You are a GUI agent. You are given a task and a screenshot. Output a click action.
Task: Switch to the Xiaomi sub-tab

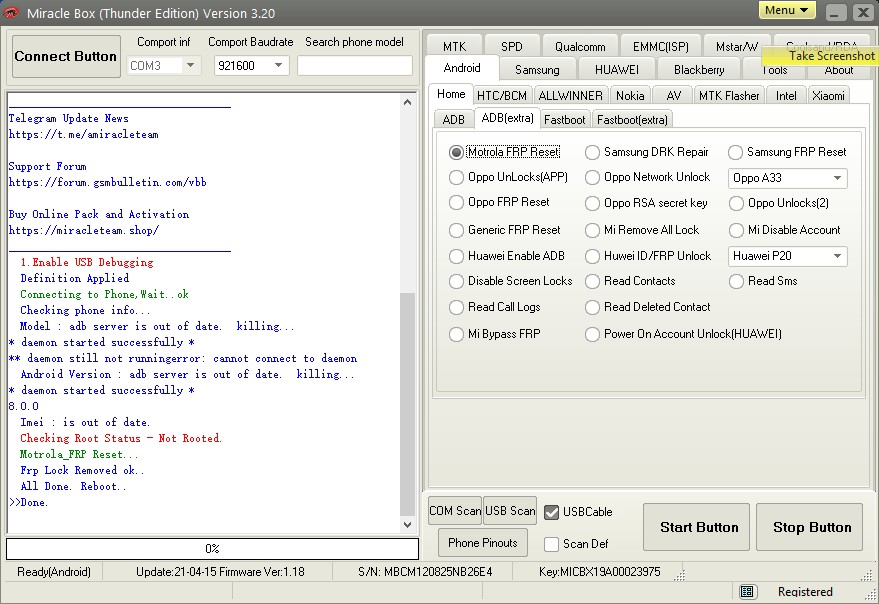click(x=828, y=95)
